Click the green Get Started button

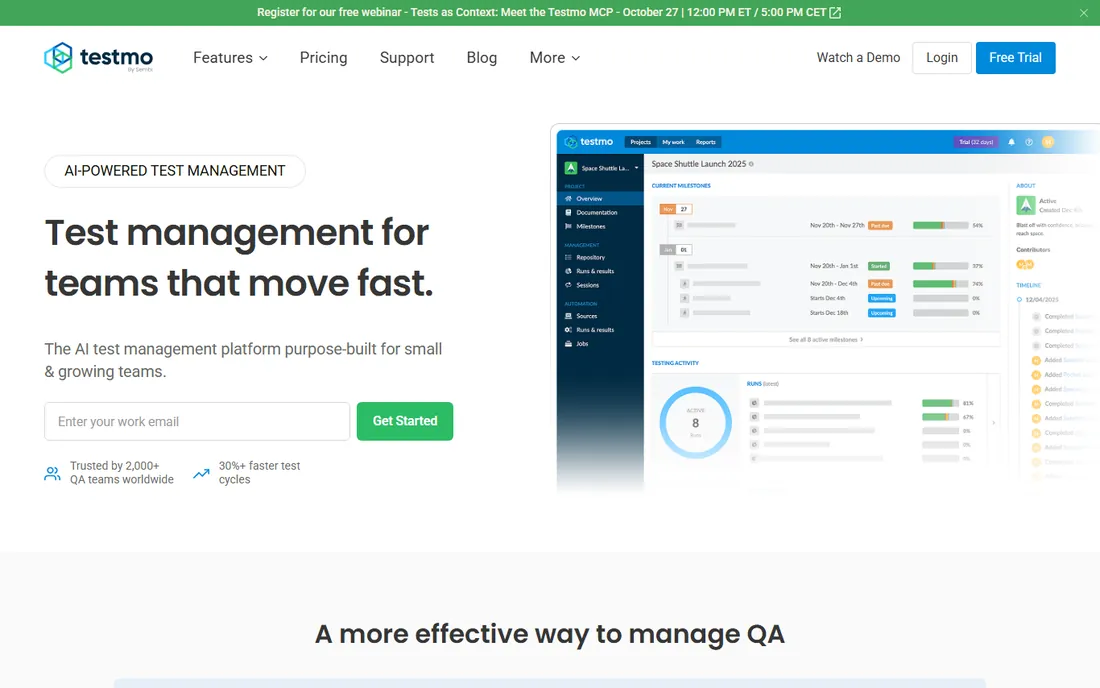click(405, 421)
